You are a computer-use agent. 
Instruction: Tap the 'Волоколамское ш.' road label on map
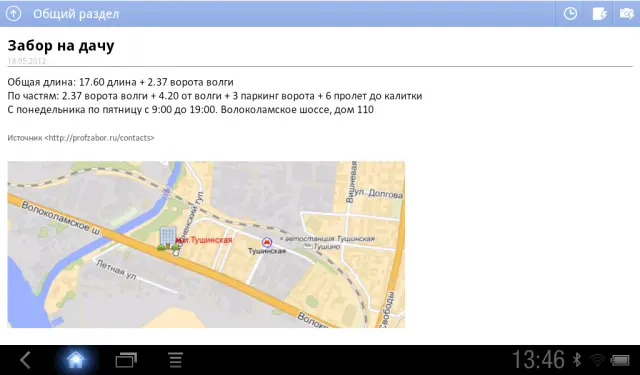click(61, 218)
